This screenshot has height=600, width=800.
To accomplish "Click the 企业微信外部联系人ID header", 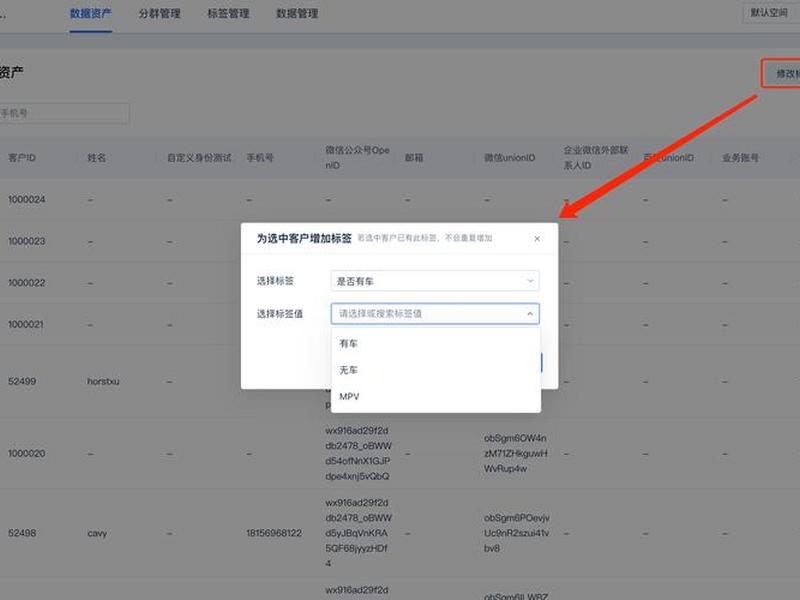I will click(596, 158).
